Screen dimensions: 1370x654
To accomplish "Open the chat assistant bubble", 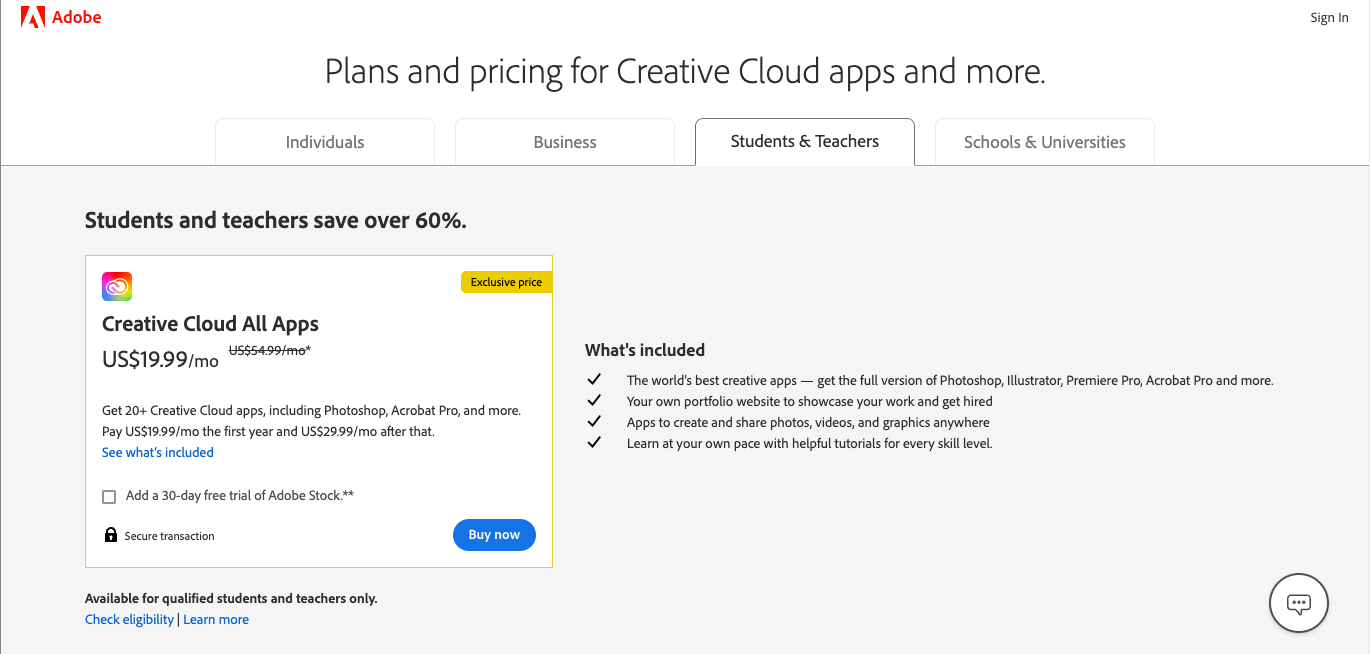I will point(1298,603).
